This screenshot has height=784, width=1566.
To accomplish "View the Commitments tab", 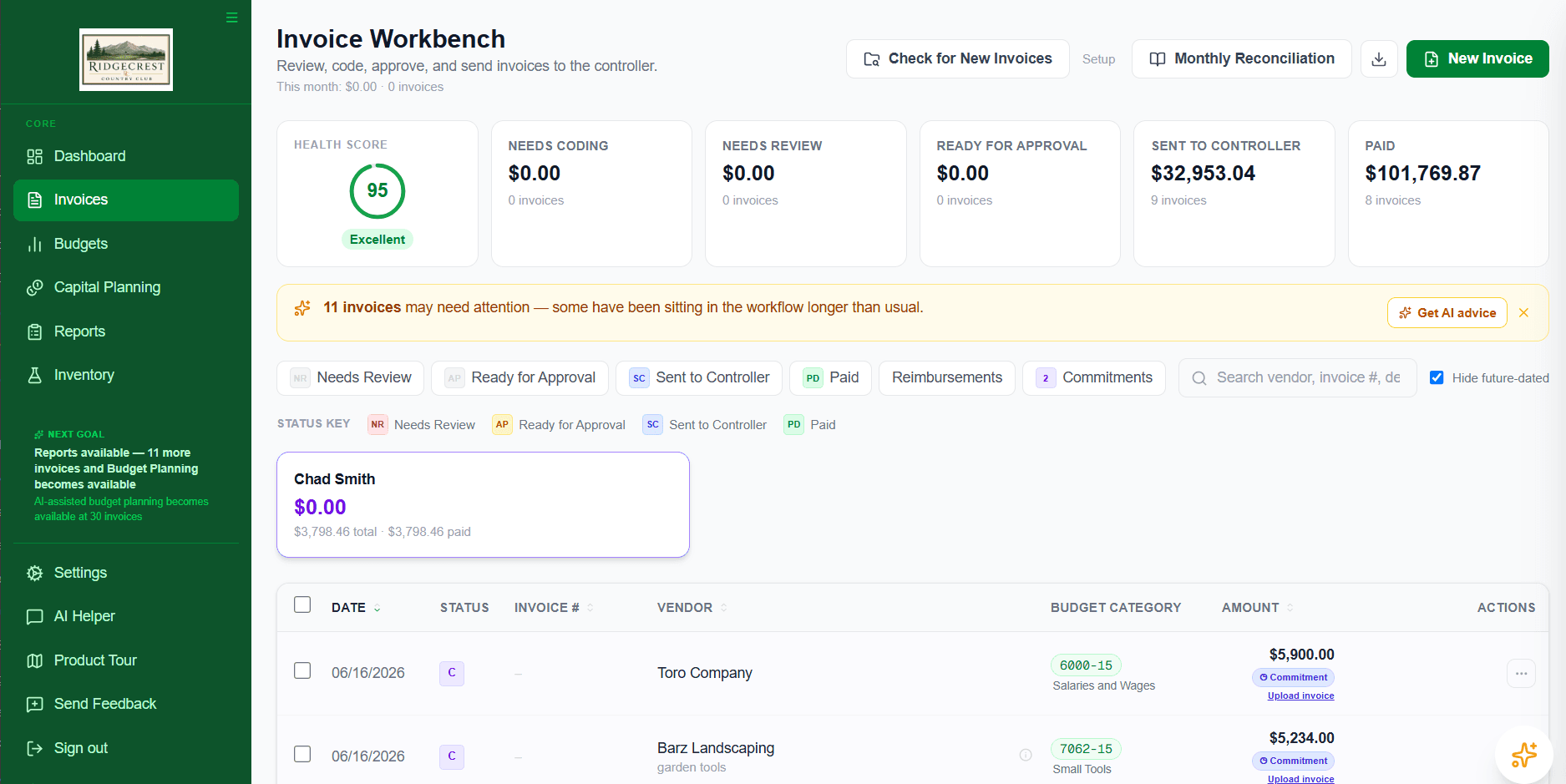I will (1094, 378).
